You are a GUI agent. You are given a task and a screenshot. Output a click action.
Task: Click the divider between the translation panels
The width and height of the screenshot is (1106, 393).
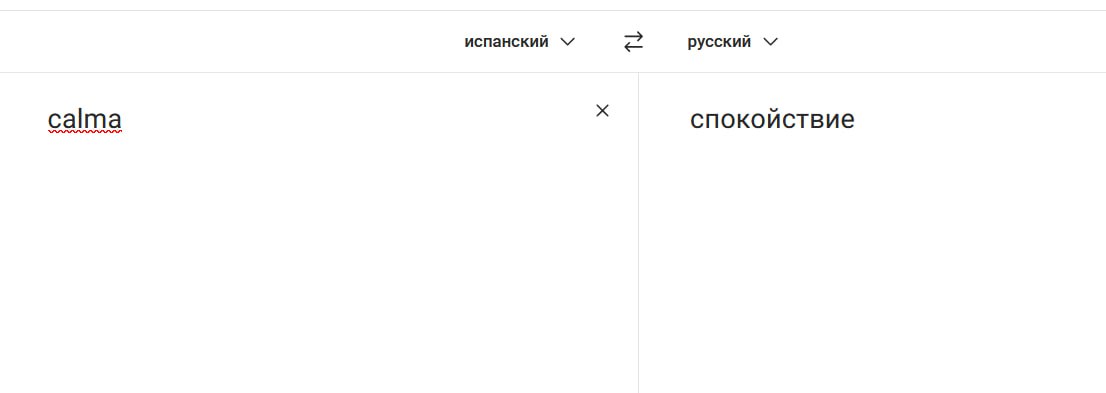click(x=638, y=233)
